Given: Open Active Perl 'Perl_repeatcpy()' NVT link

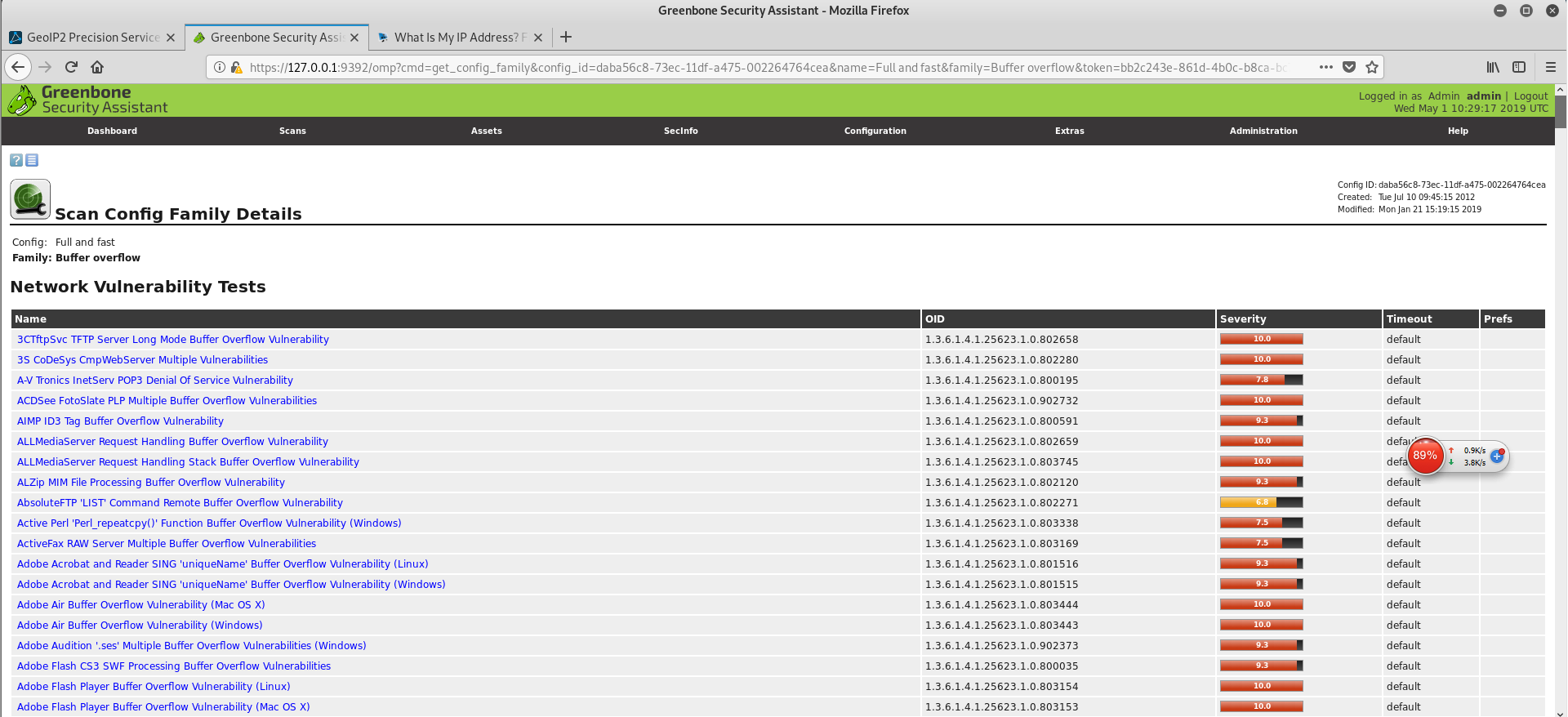Looking at the screenshot, I should 209,523.
